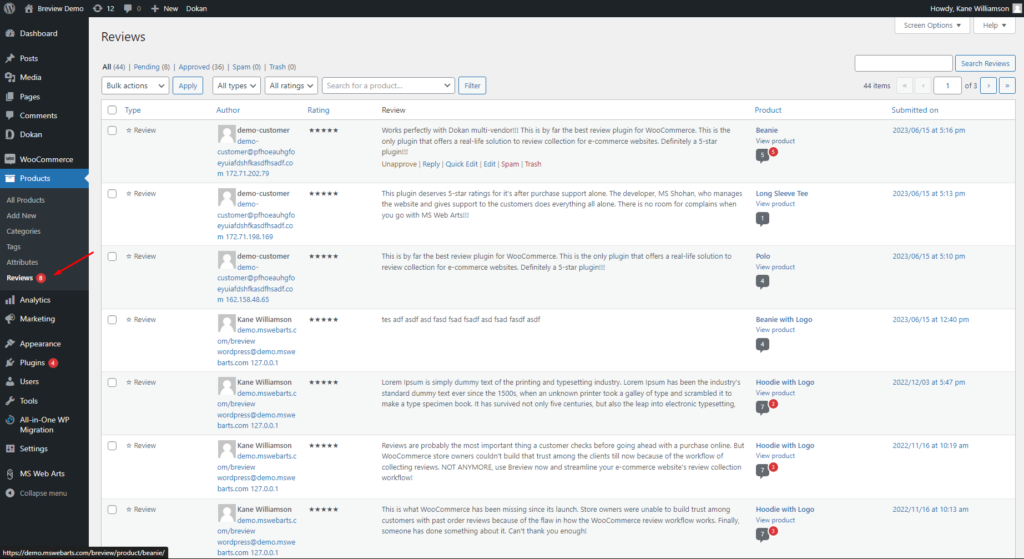This screenshot has height=559, width=1024.
Task: Click the Quick Edit link on Beanie review
Action: click(462, 165)
